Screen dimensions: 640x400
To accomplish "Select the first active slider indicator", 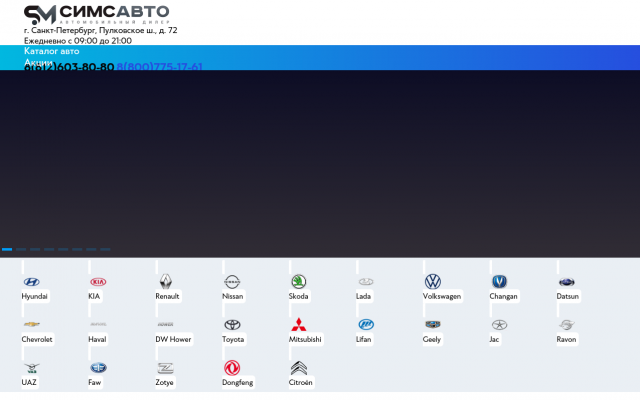I will (7, 249).
